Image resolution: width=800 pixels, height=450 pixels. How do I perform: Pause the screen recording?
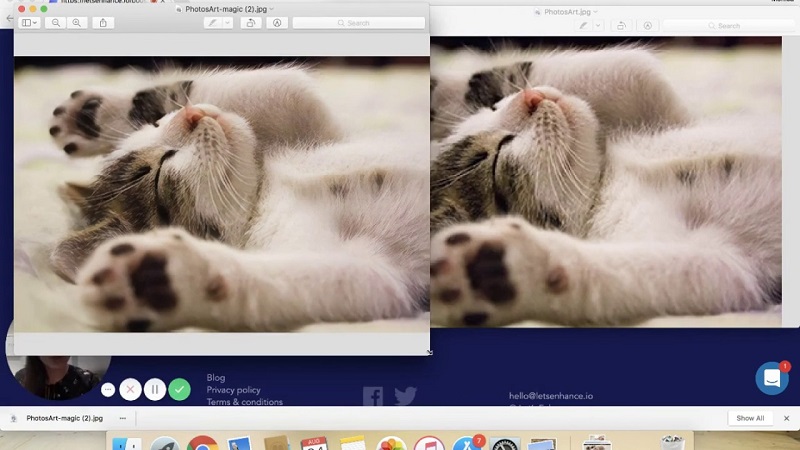(154, 390)
